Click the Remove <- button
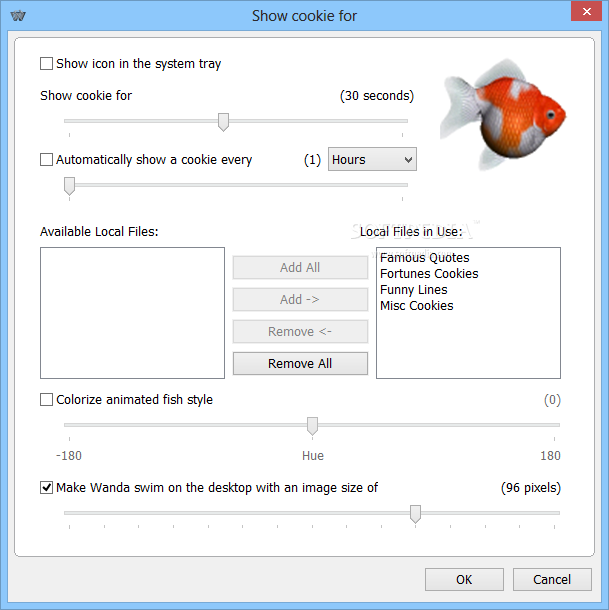609x610 pixels. pos(300,331)
